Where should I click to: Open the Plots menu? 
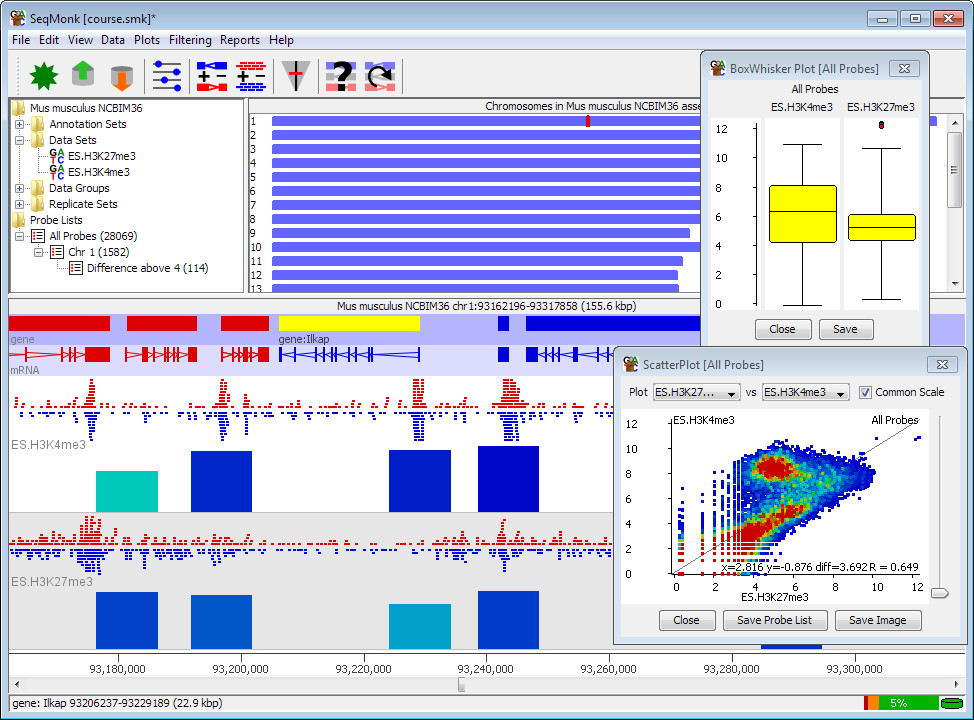pos(147,40)
